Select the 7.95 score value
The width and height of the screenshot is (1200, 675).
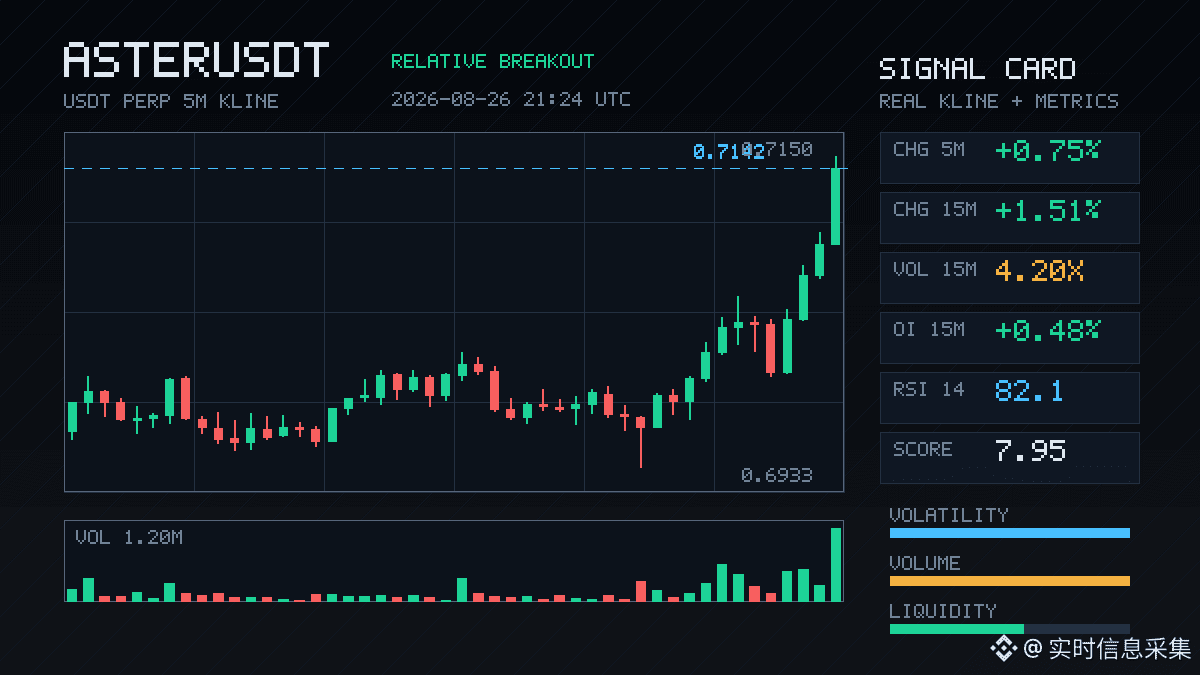click(x=1030, y=451)
